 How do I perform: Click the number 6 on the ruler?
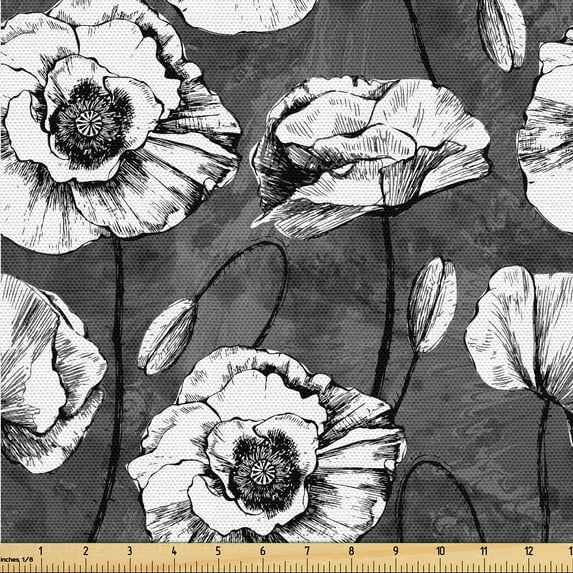pos(263,551)
